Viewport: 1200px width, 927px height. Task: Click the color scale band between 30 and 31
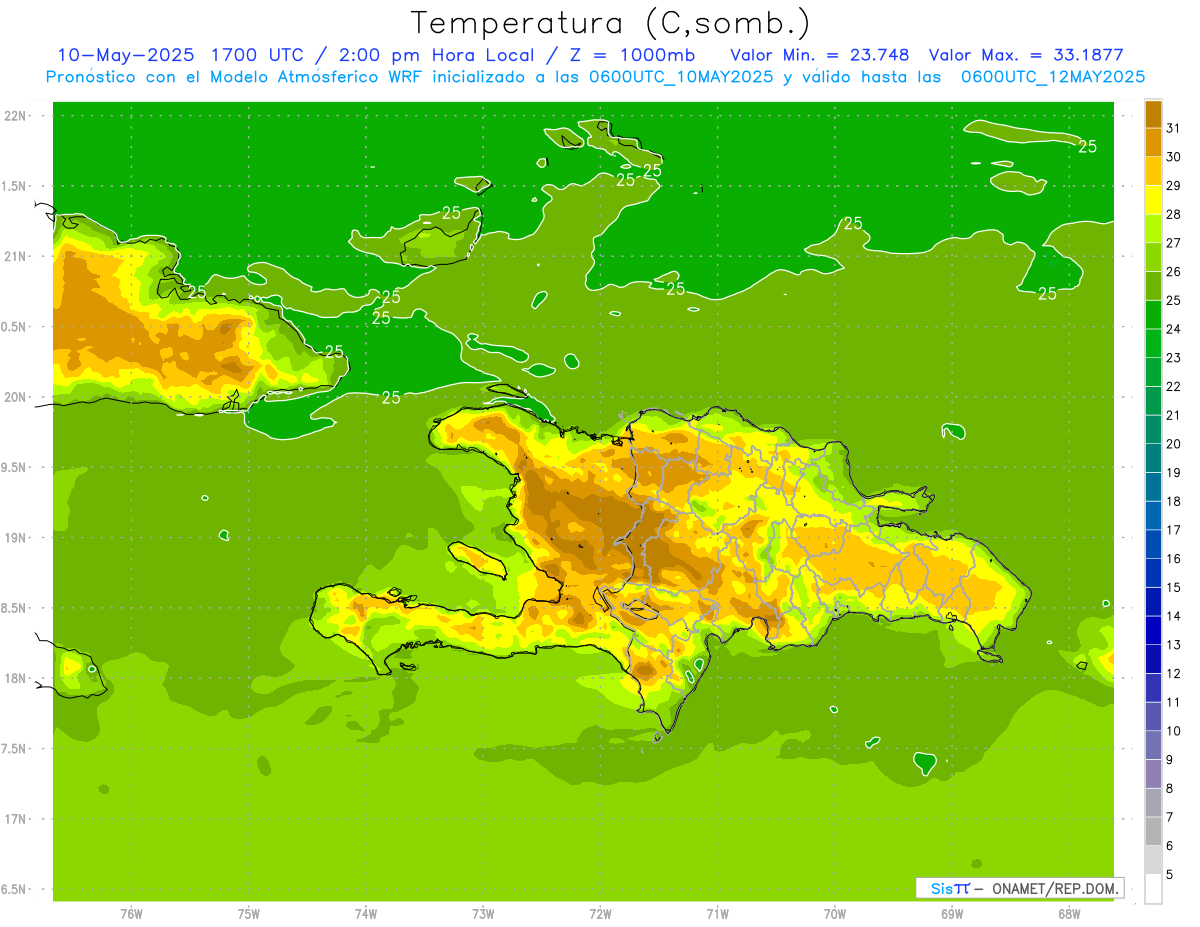[1153, 142]
